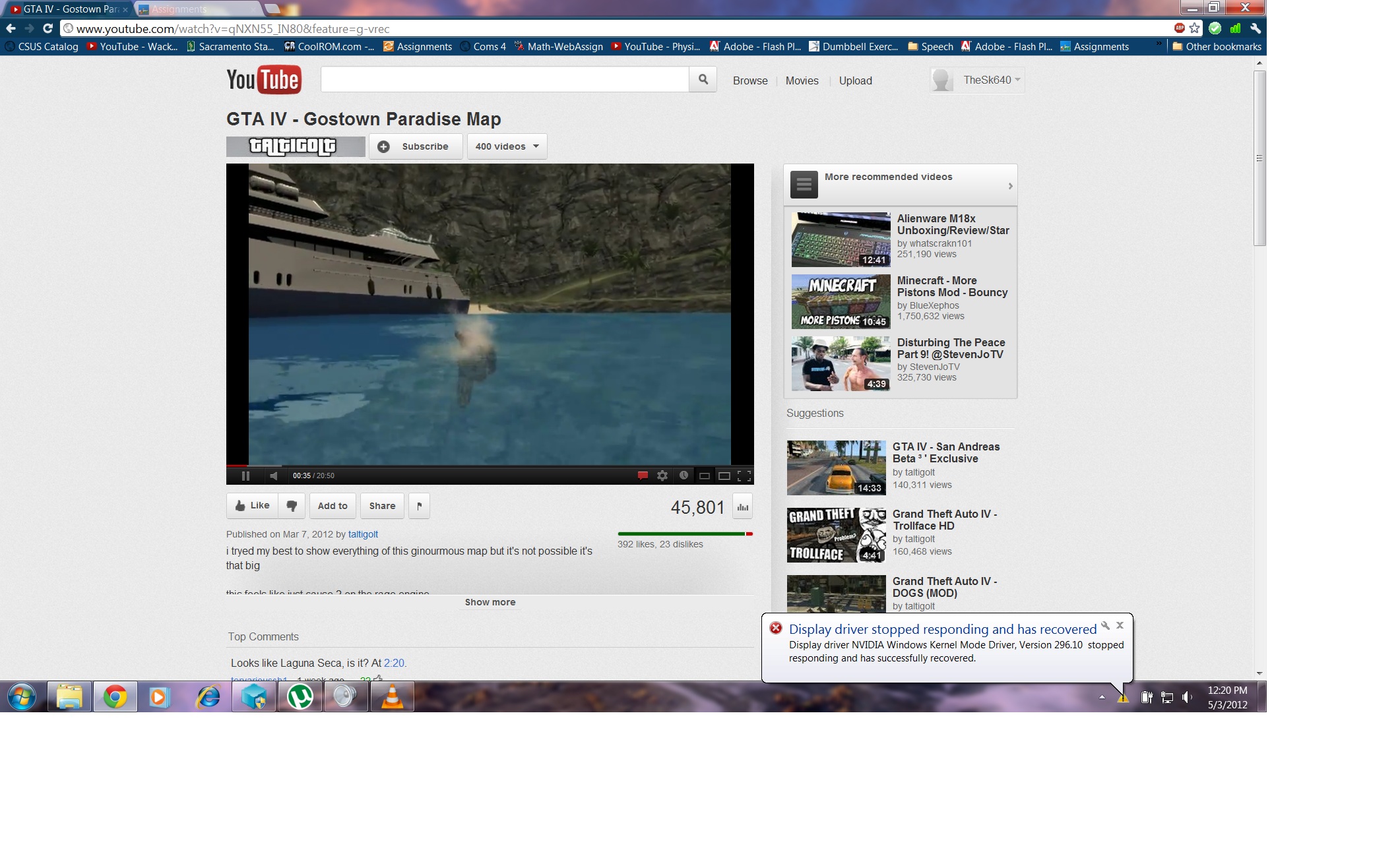Screen dimensions: 1400x860
Task: Open video quality settings gear
Action: 662,476
